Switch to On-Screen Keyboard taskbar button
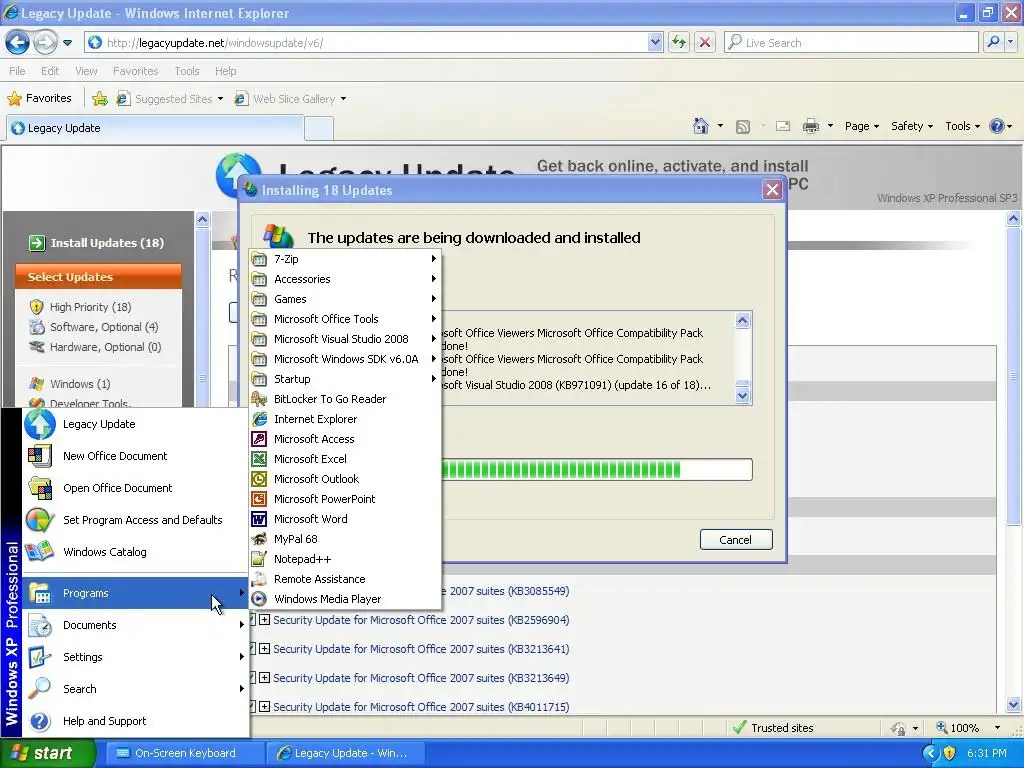 (x=185, y=753)
